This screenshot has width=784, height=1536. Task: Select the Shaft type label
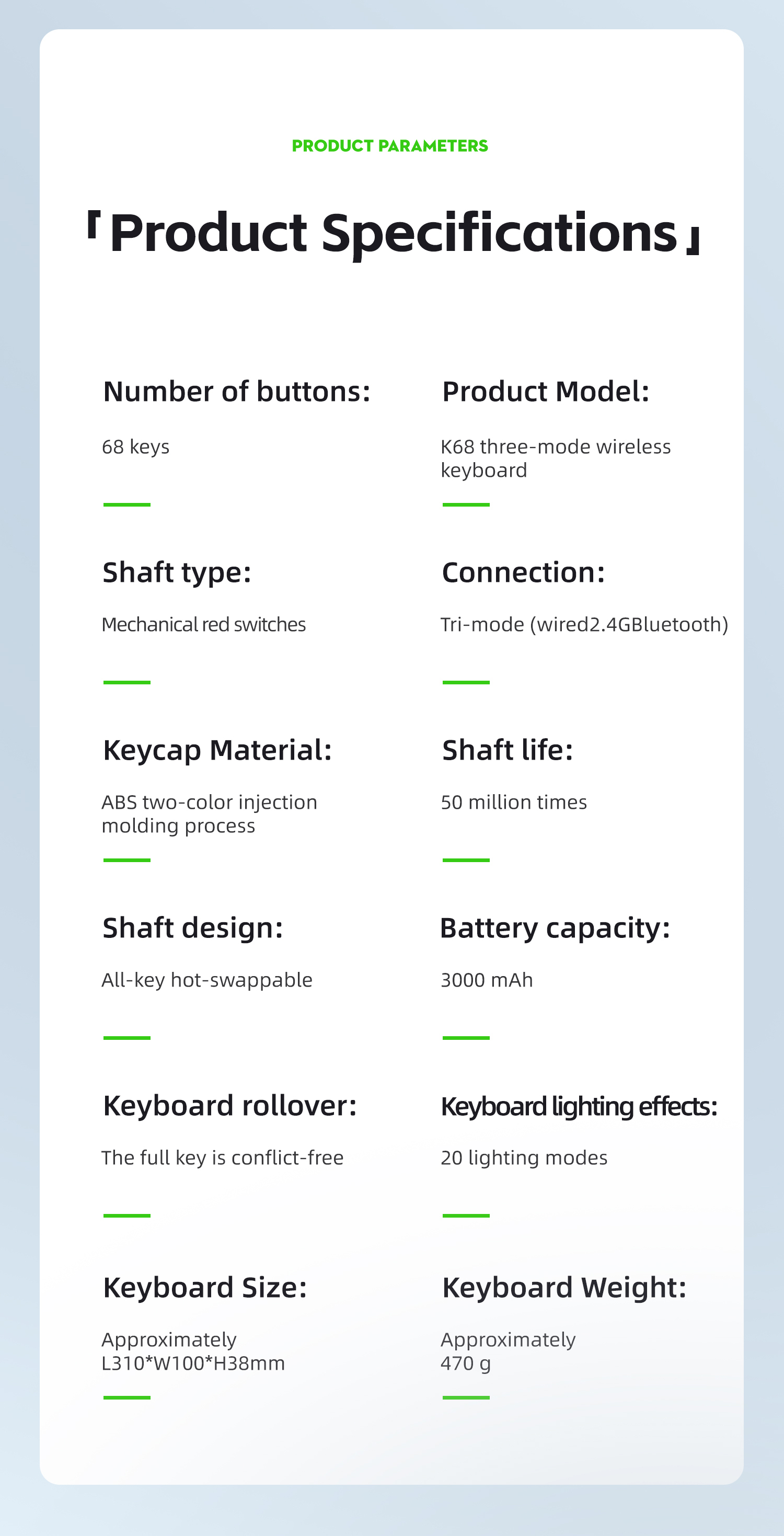177,572
